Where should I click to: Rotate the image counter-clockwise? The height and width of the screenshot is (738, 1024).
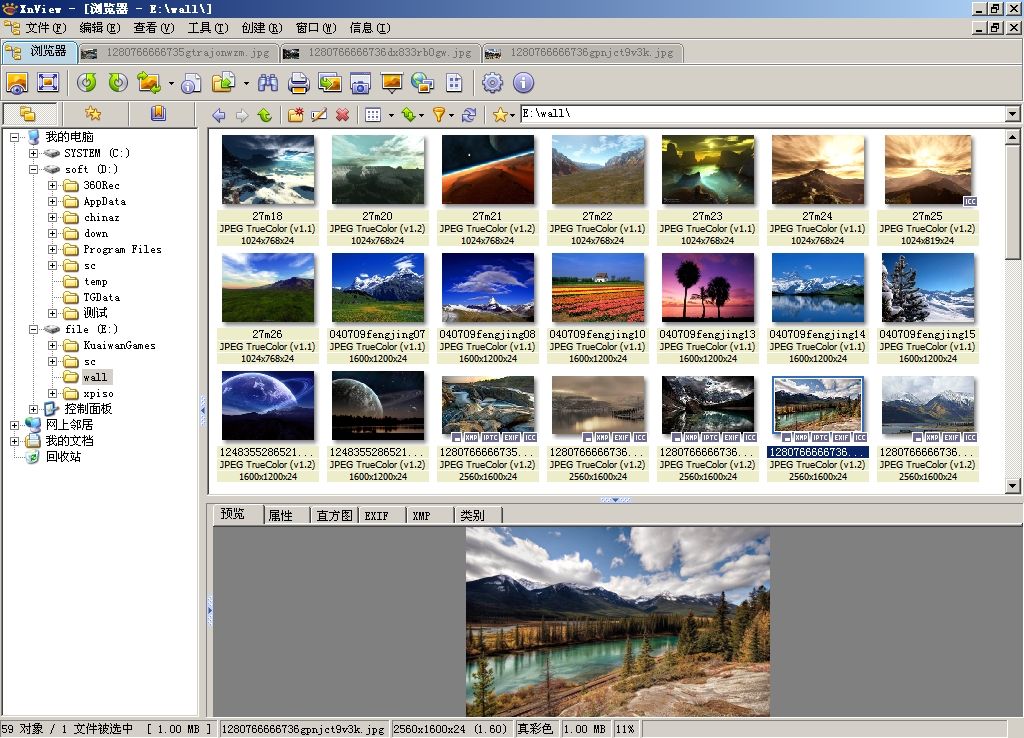[x=87, y=83]
